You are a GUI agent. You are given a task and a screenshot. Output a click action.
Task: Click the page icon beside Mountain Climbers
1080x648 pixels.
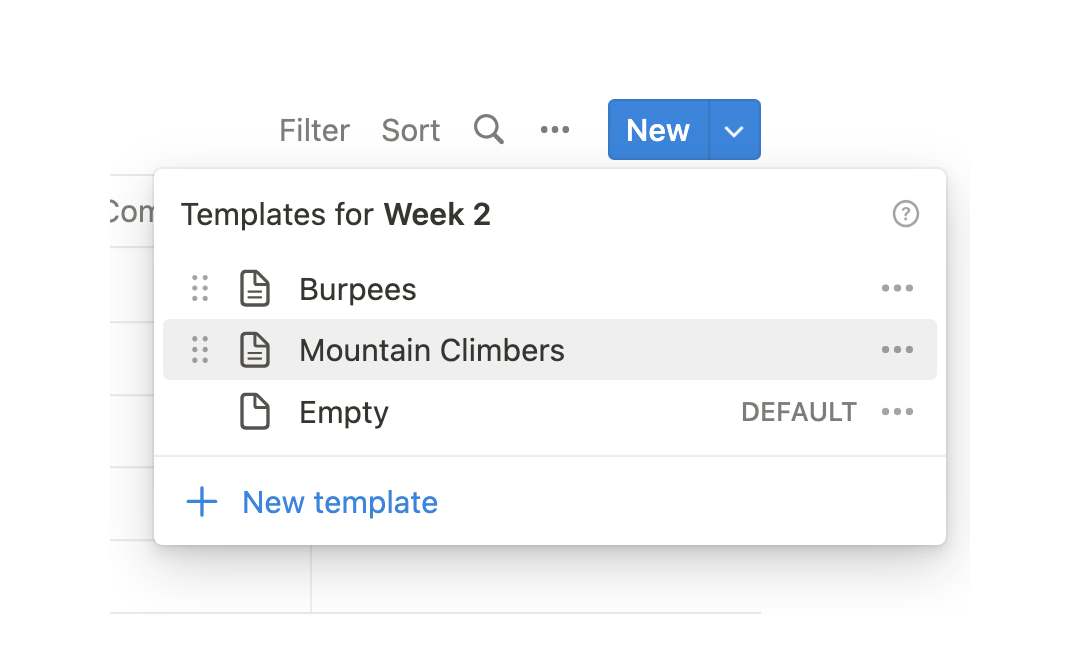pos(256,350)
